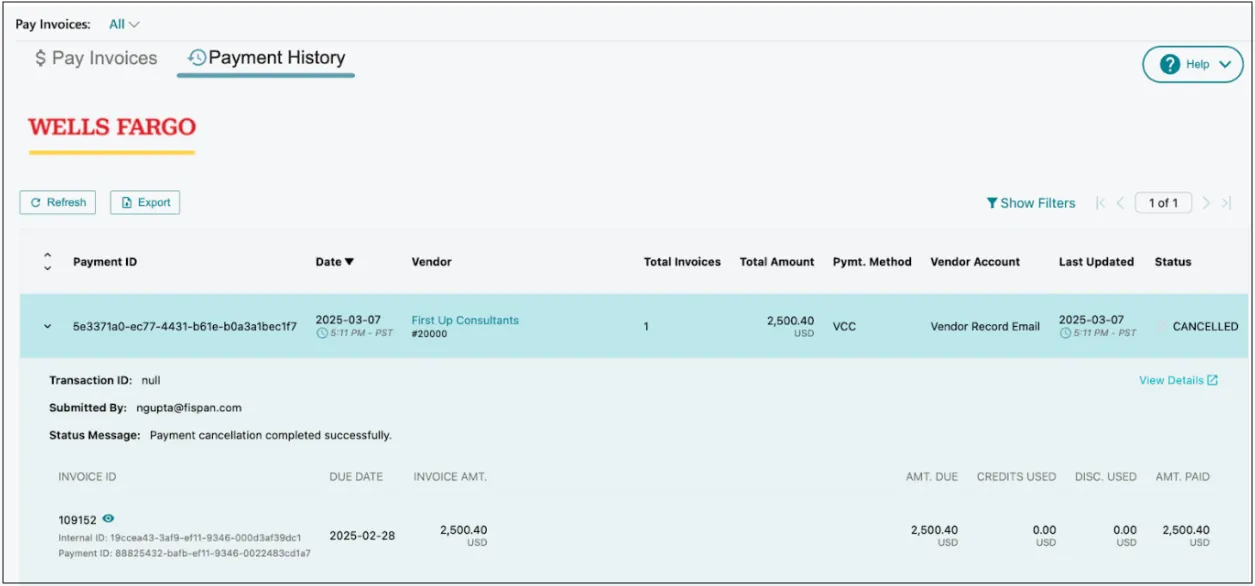Click the due date 2025-02-28

point(362,536)
